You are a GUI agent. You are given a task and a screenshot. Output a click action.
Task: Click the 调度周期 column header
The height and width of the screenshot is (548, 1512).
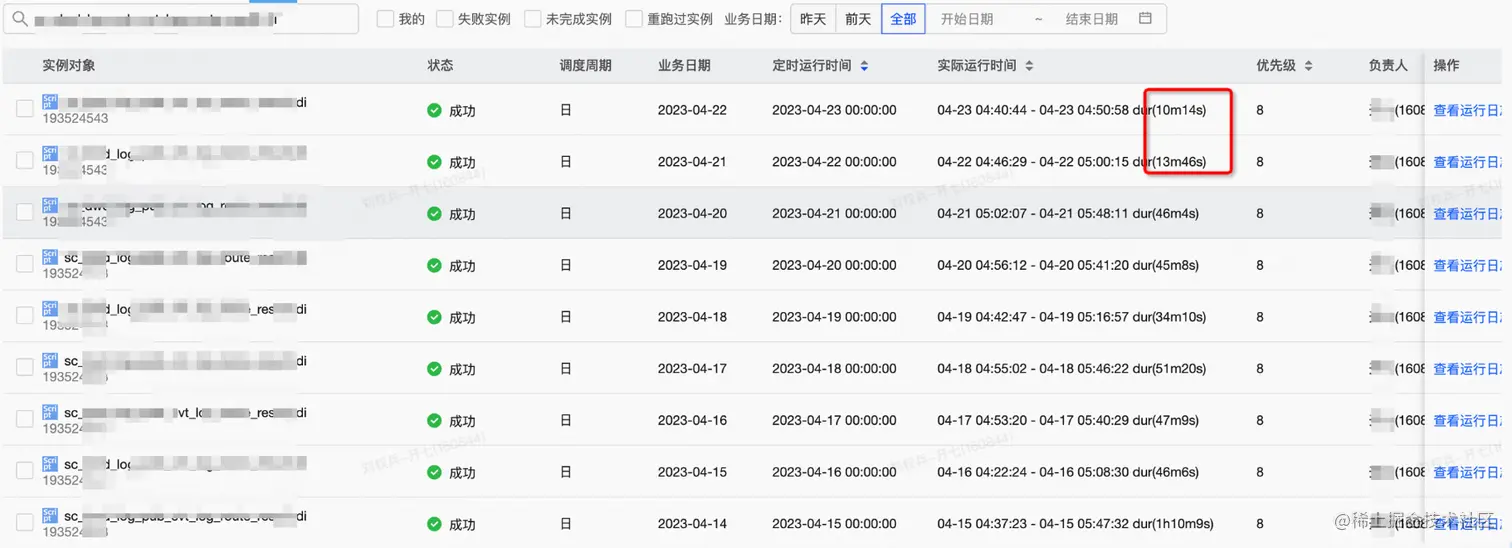pos(585,65)
